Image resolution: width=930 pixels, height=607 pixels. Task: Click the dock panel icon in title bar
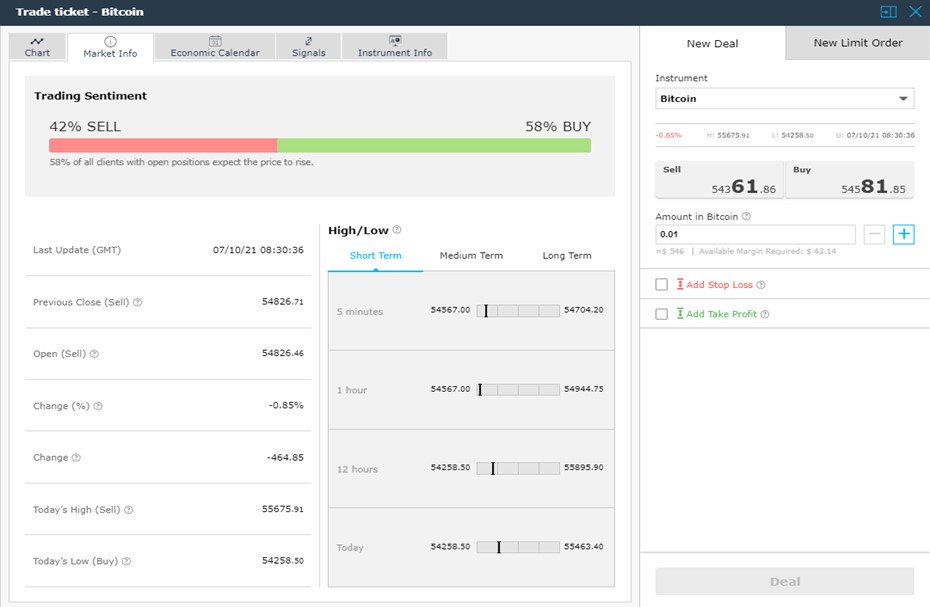click(x=888, y=12)
